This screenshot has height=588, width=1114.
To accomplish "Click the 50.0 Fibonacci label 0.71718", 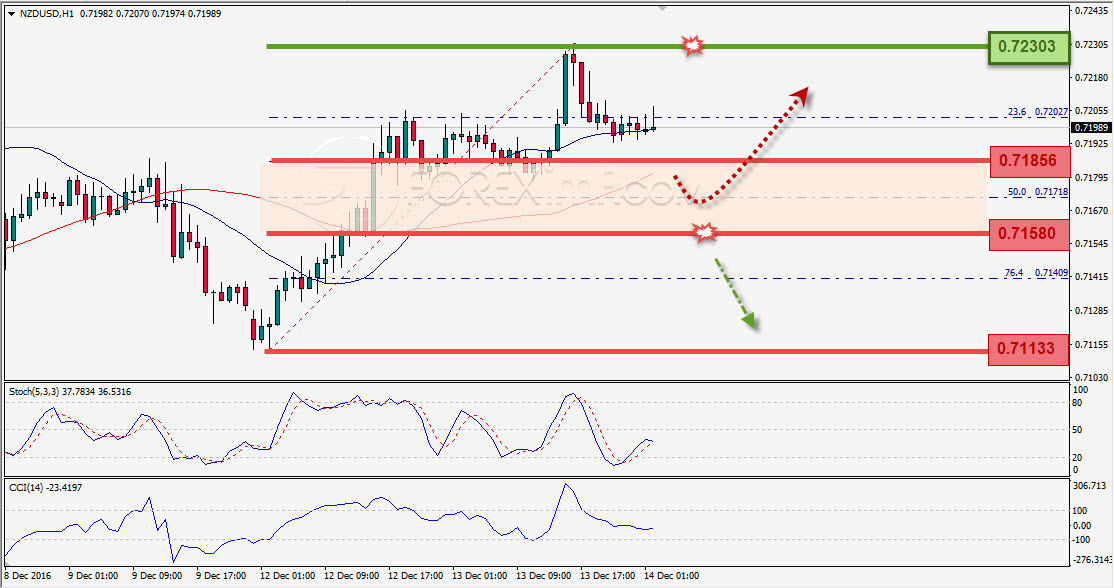I will pos(1038,192).
